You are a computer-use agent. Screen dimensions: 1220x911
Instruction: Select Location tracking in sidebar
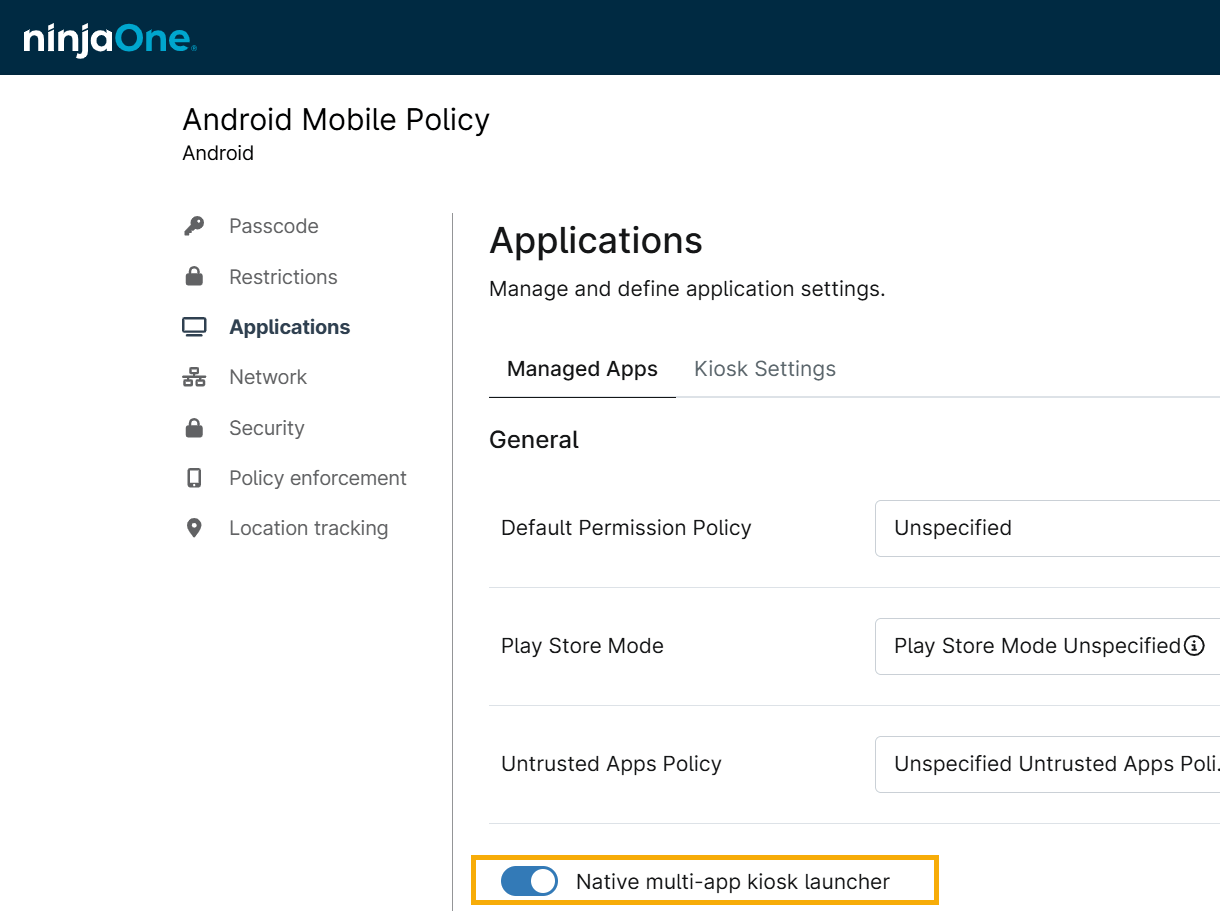click(308, 528)
